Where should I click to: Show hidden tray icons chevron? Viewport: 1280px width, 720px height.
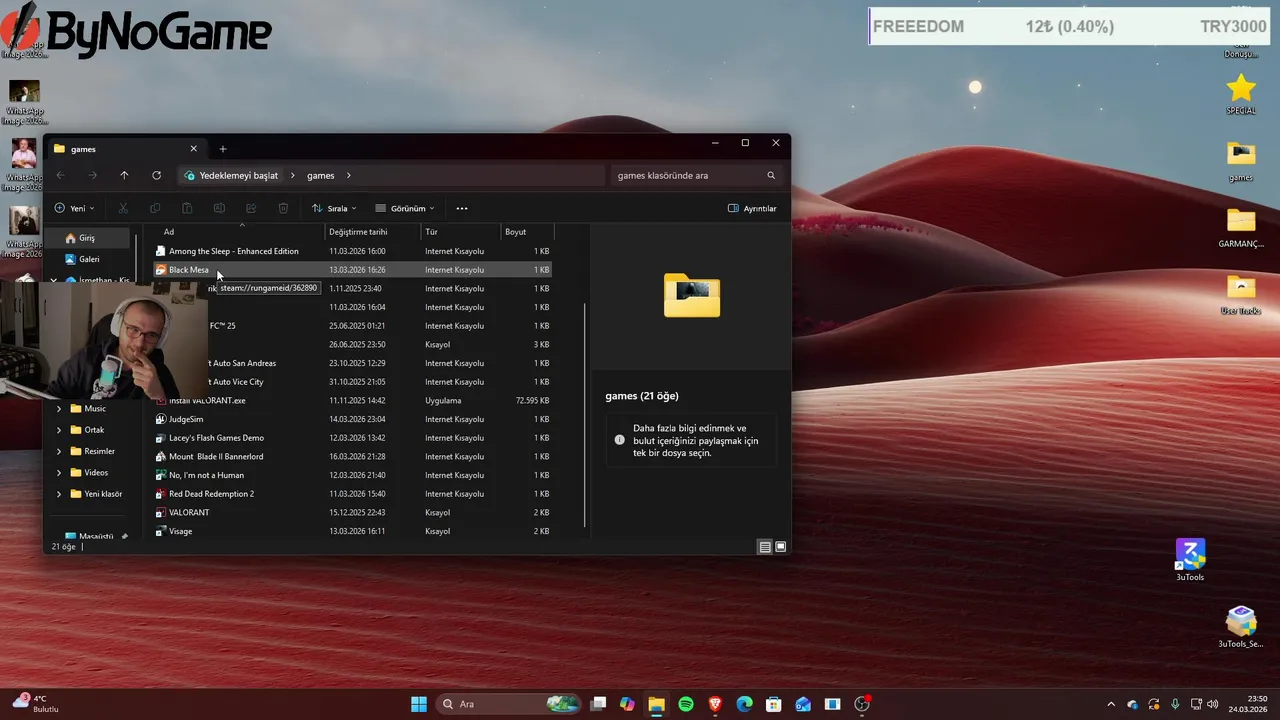point(1110,704)
